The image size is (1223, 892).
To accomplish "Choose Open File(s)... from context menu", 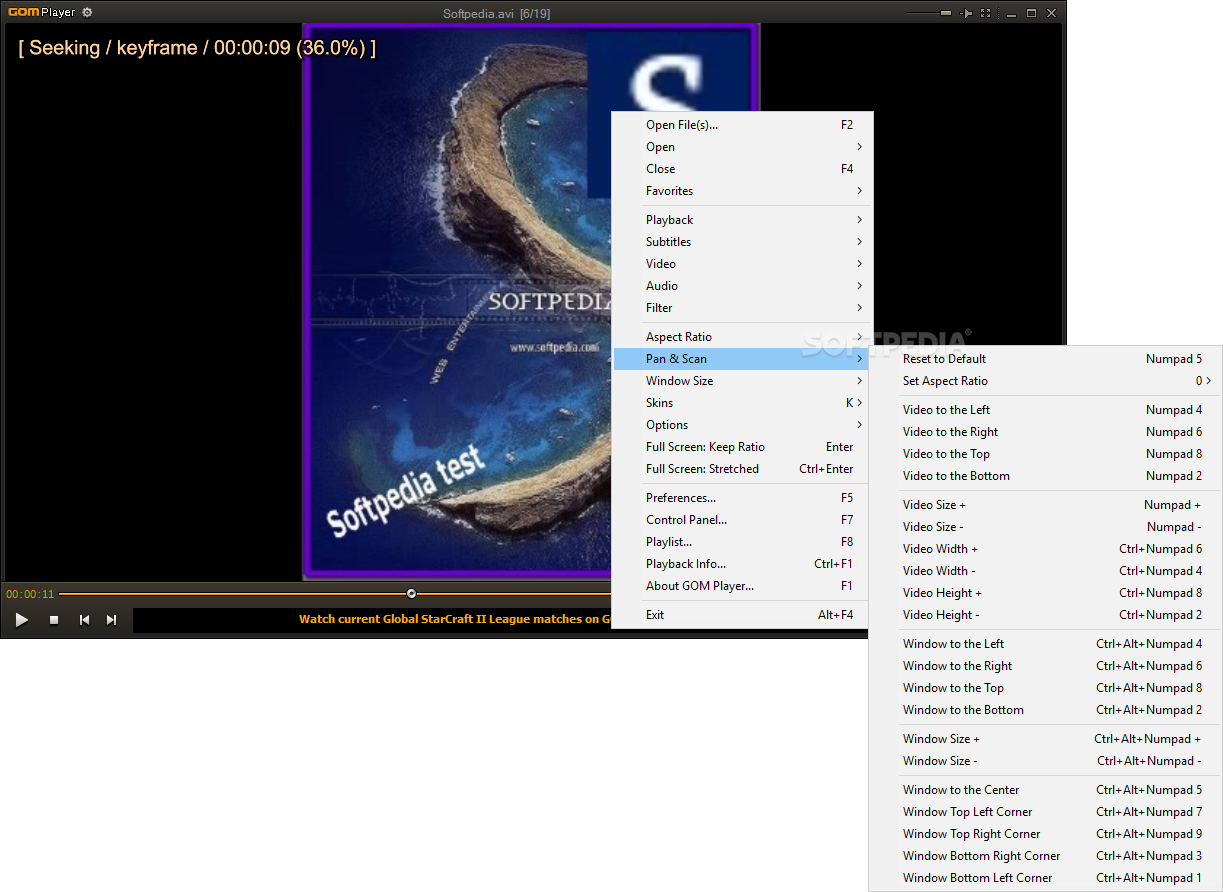I will point(743,125).
